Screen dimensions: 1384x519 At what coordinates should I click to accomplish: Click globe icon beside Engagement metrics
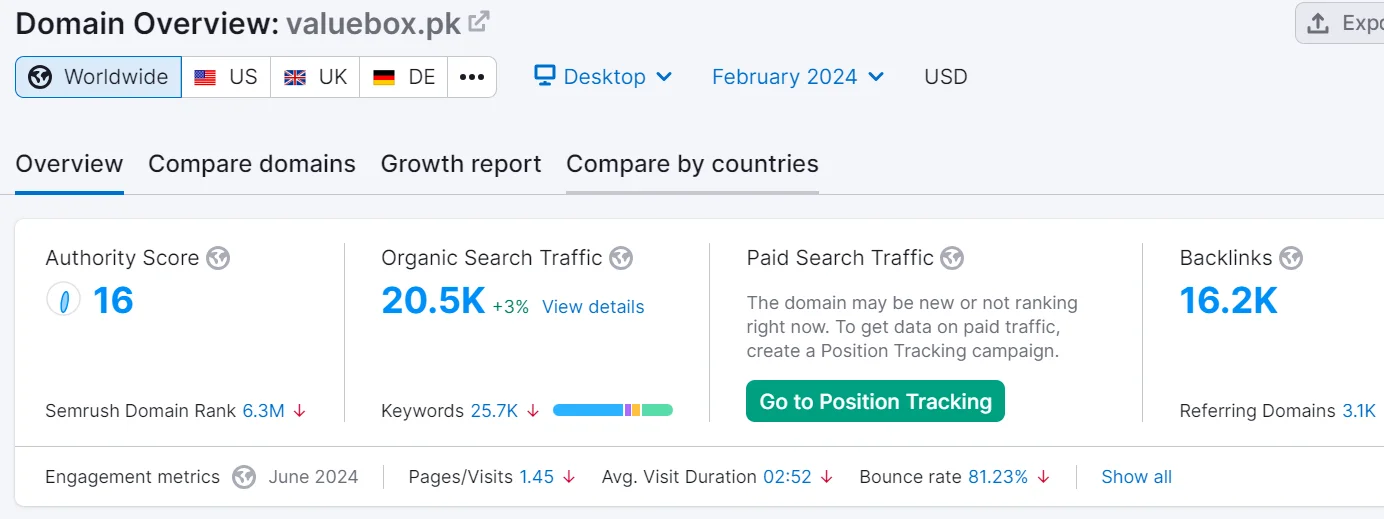(x=244, y=477)
